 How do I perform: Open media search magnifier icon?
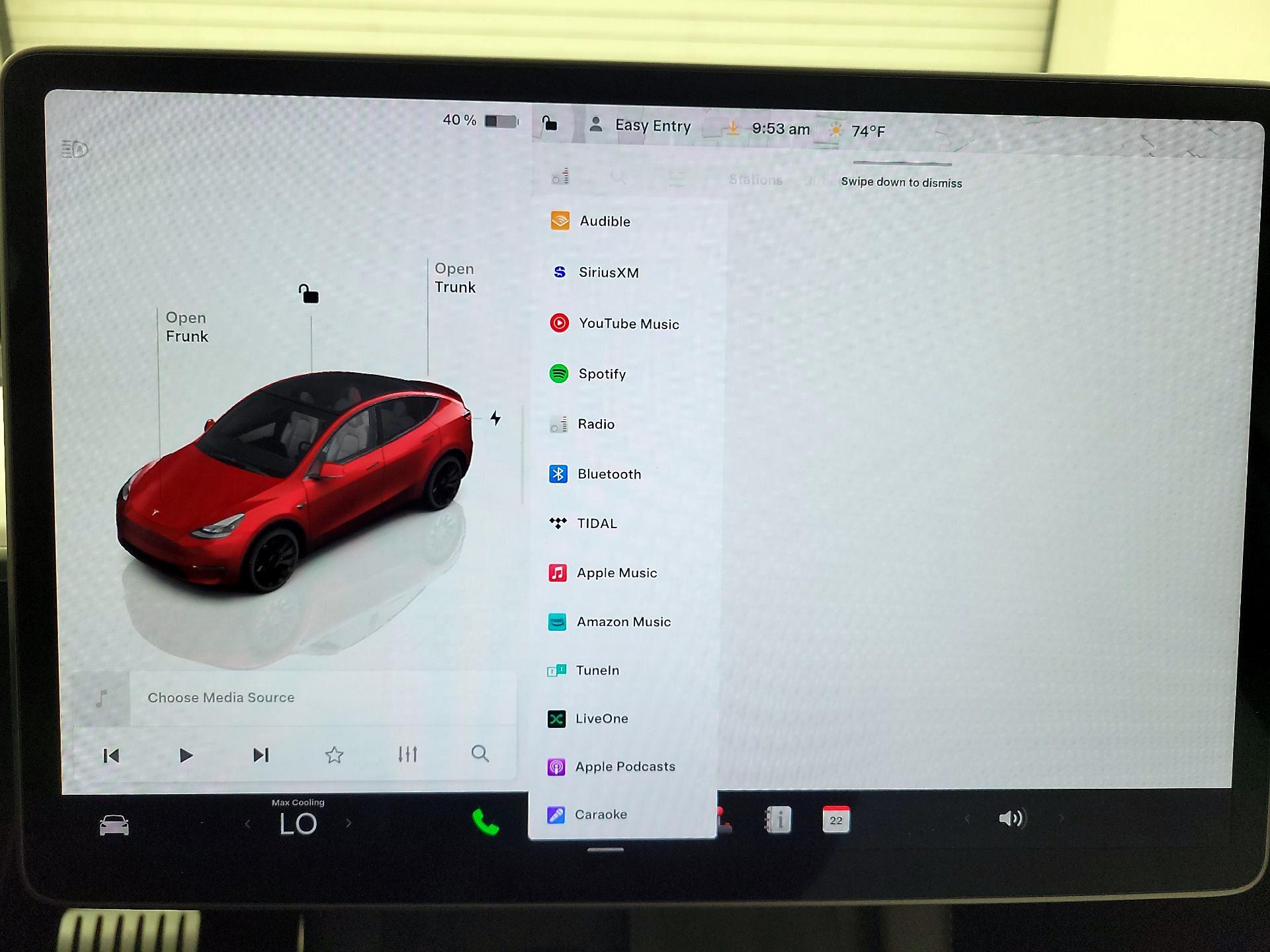(480, 754)
